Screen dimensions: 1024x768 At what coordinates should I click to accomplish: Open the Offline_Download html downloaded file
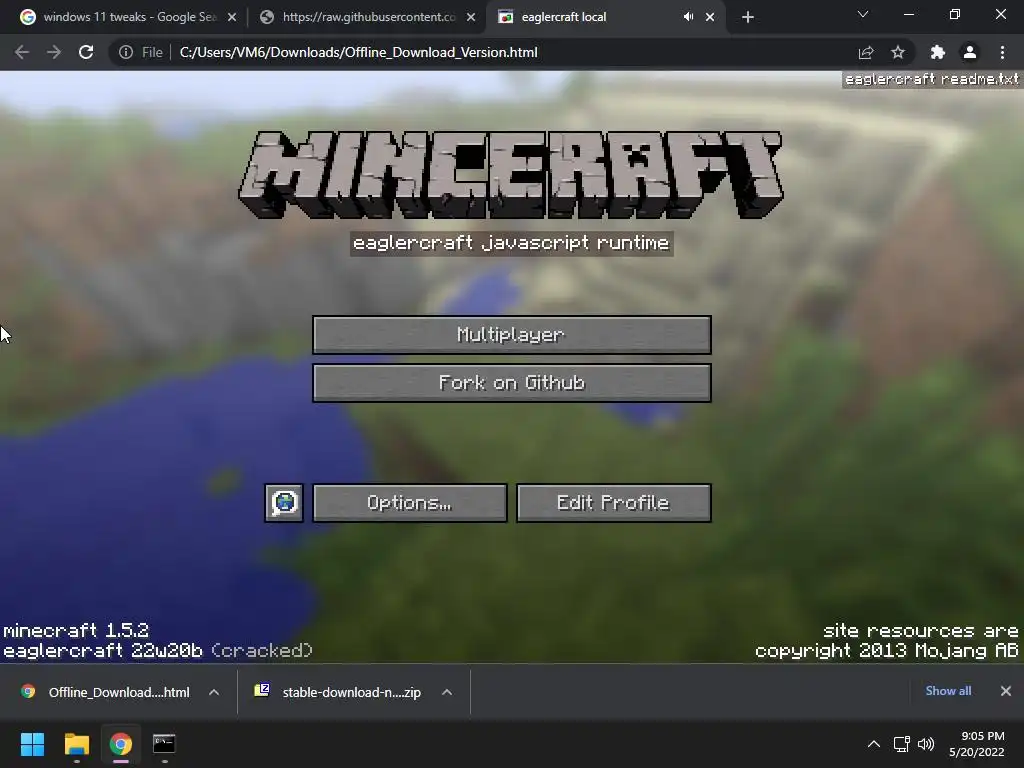pos(105,692)
